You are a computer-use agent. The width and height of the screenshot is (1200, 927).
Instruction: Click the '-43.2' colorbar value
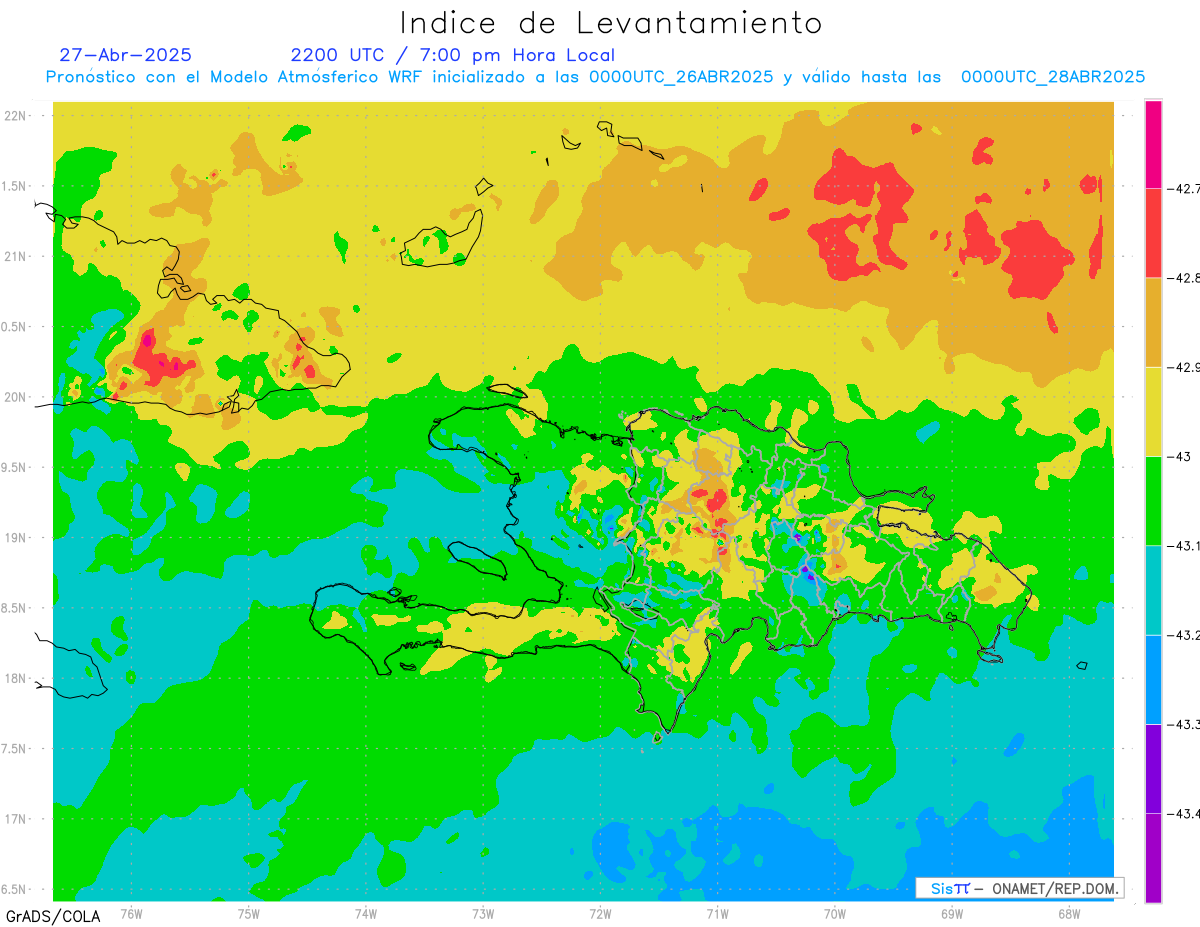(x=1184, y=635)
